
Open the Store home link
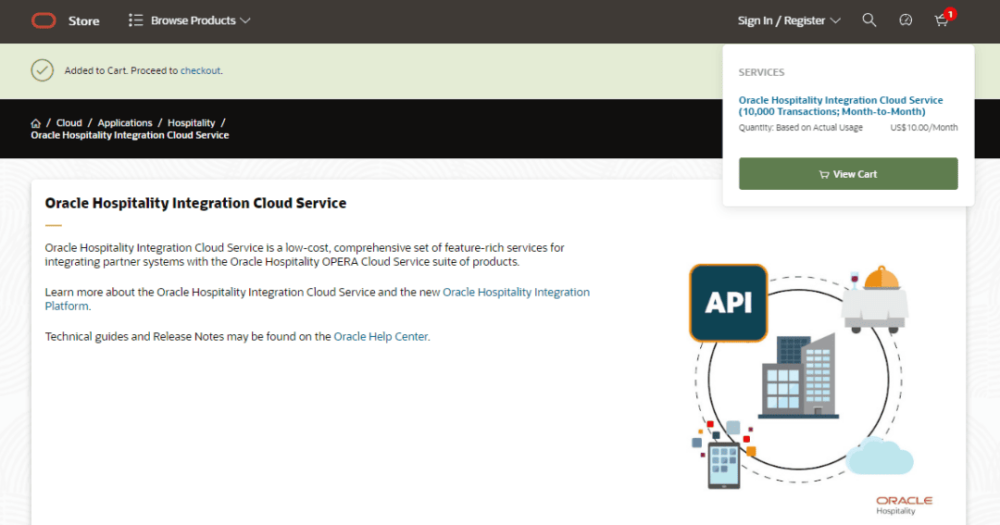point(84,20)
